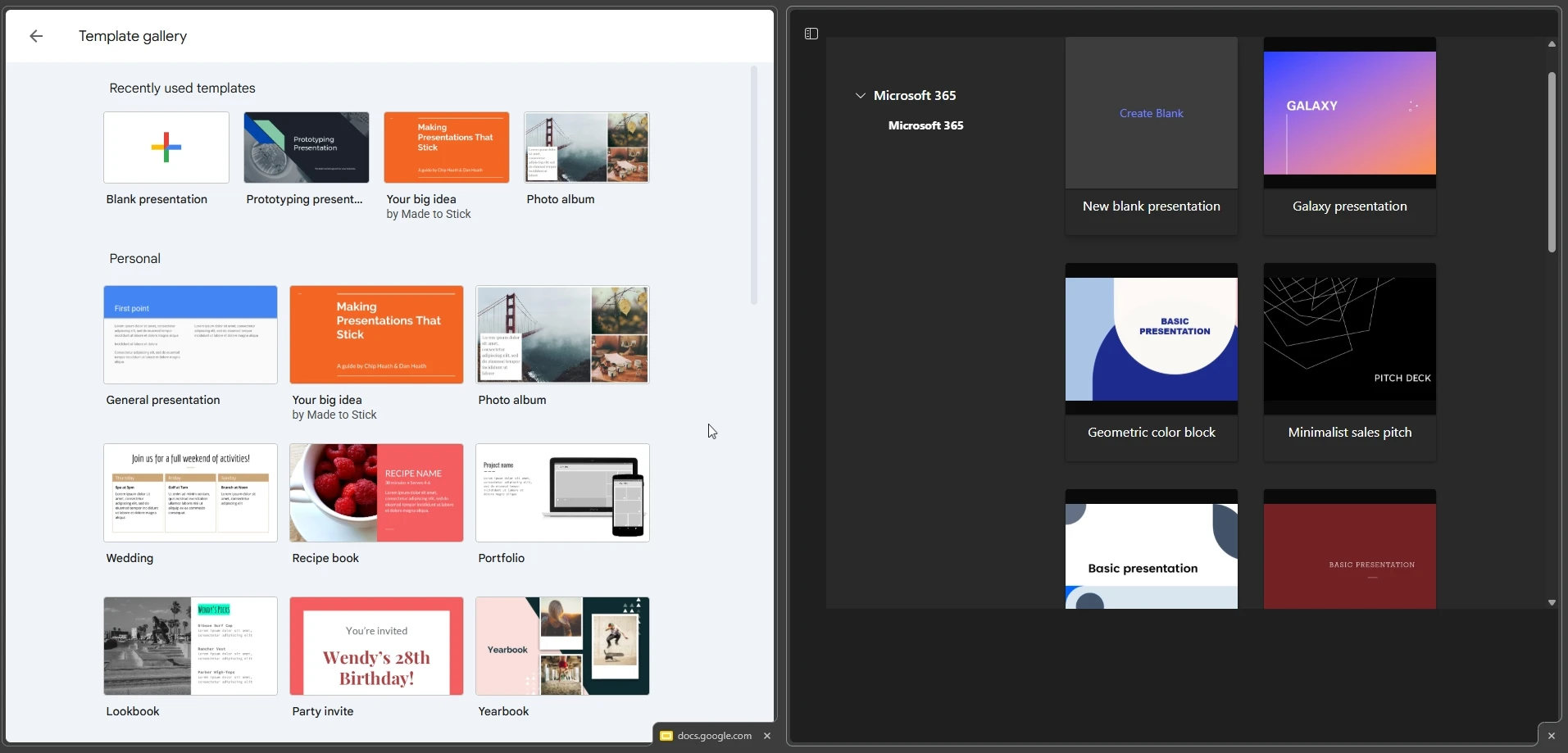Click the Minimalist sales pitch label

(x=1349, y=433)
